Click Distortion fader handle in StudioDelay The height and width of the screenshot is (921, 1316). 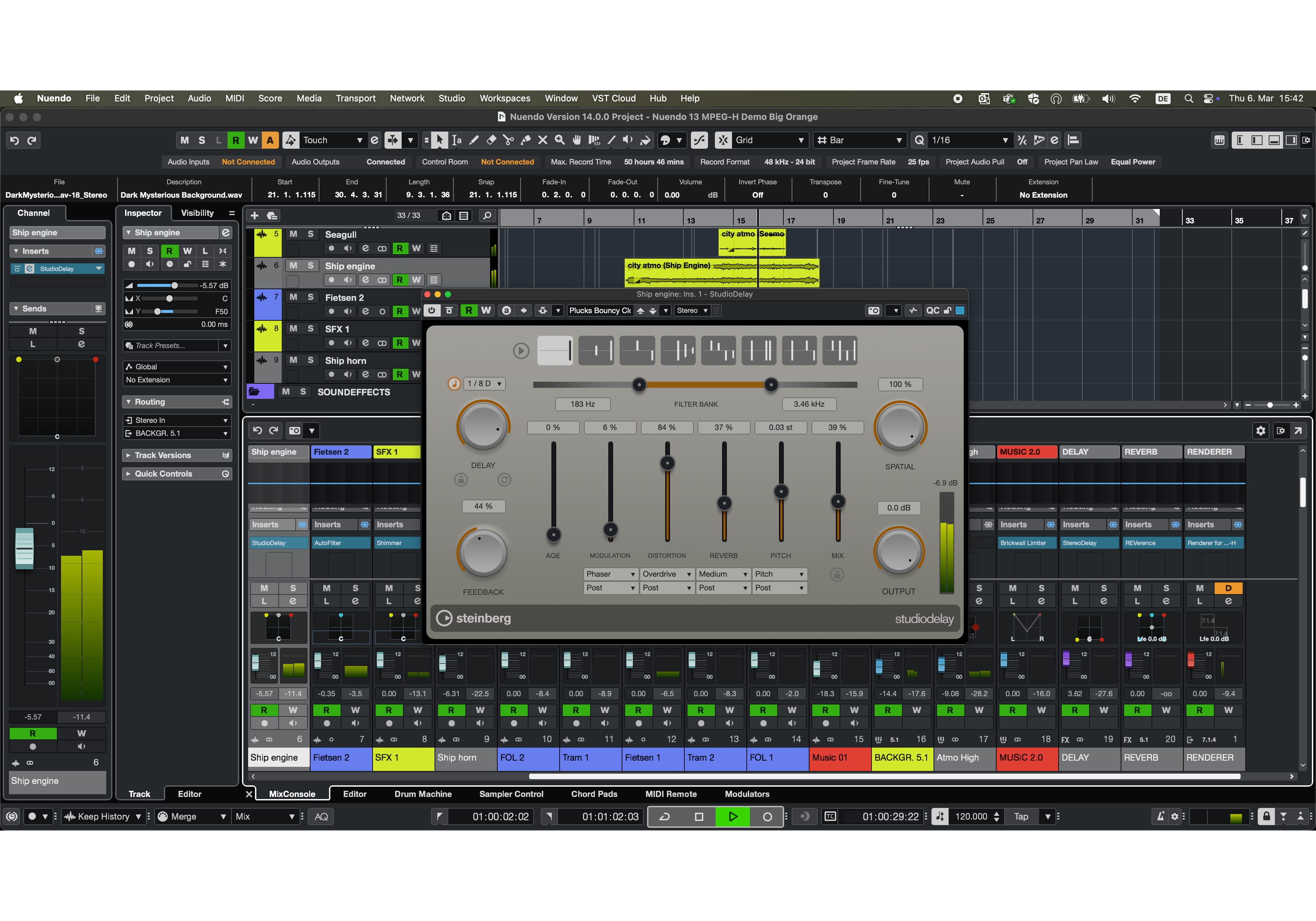(x=667, y=463)
